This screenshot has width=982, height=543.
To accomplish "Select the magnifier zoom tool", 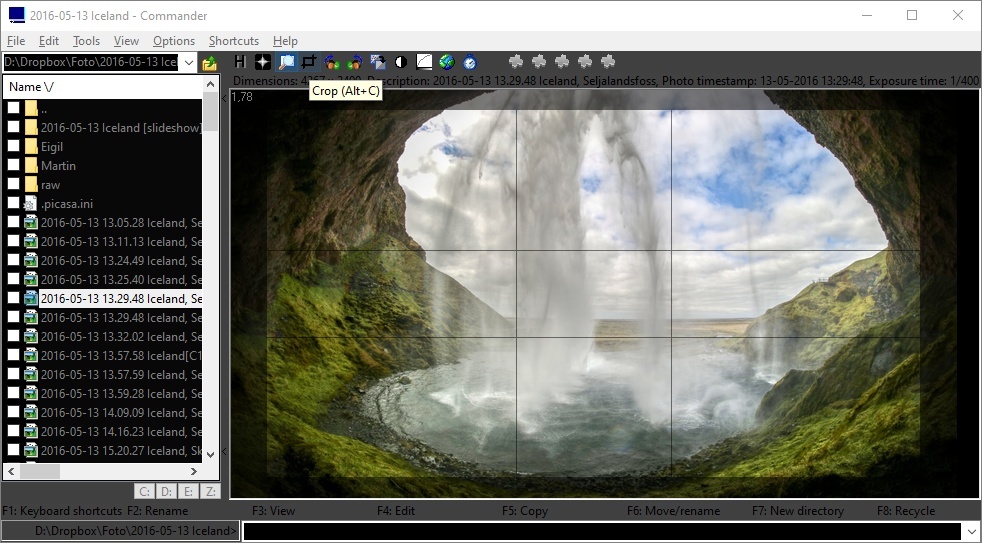I will 286,61.
